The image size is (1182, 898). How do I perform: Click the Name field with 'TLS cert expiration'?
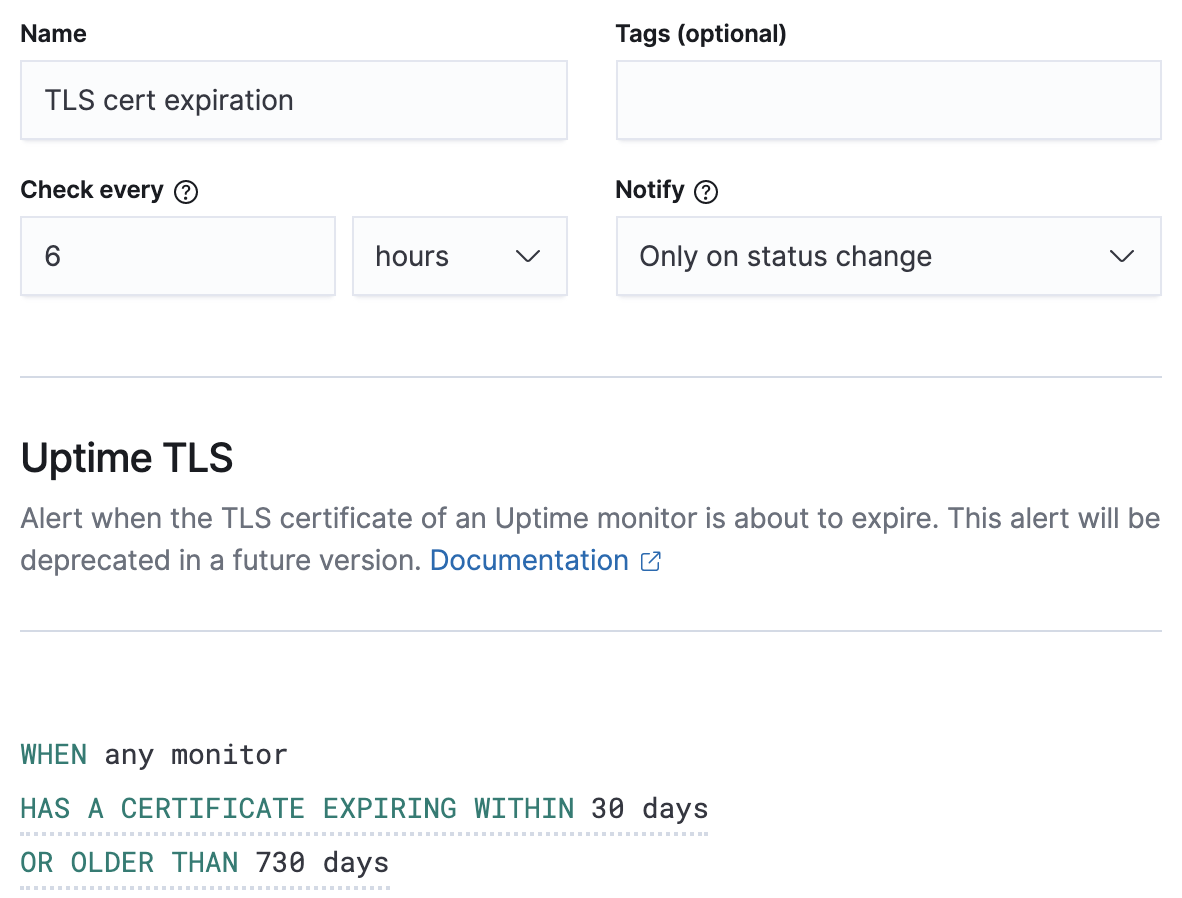pyautogui.click(x=293, y=101)
